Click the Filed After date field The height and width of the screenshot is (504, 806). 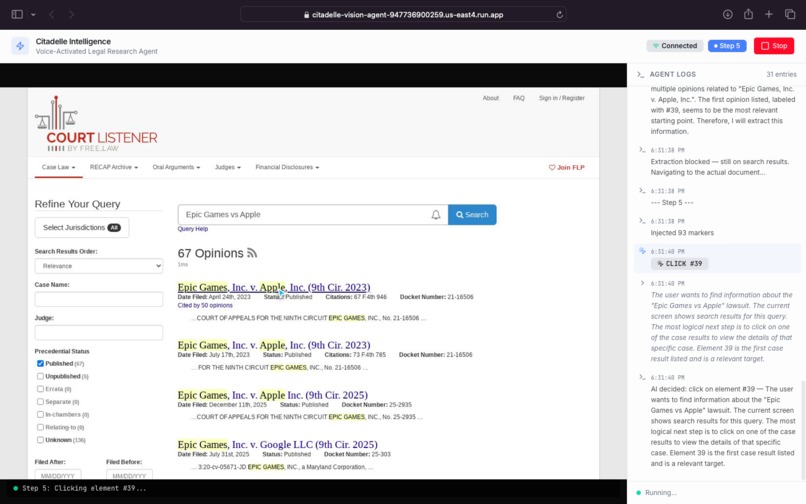point(58,475)
